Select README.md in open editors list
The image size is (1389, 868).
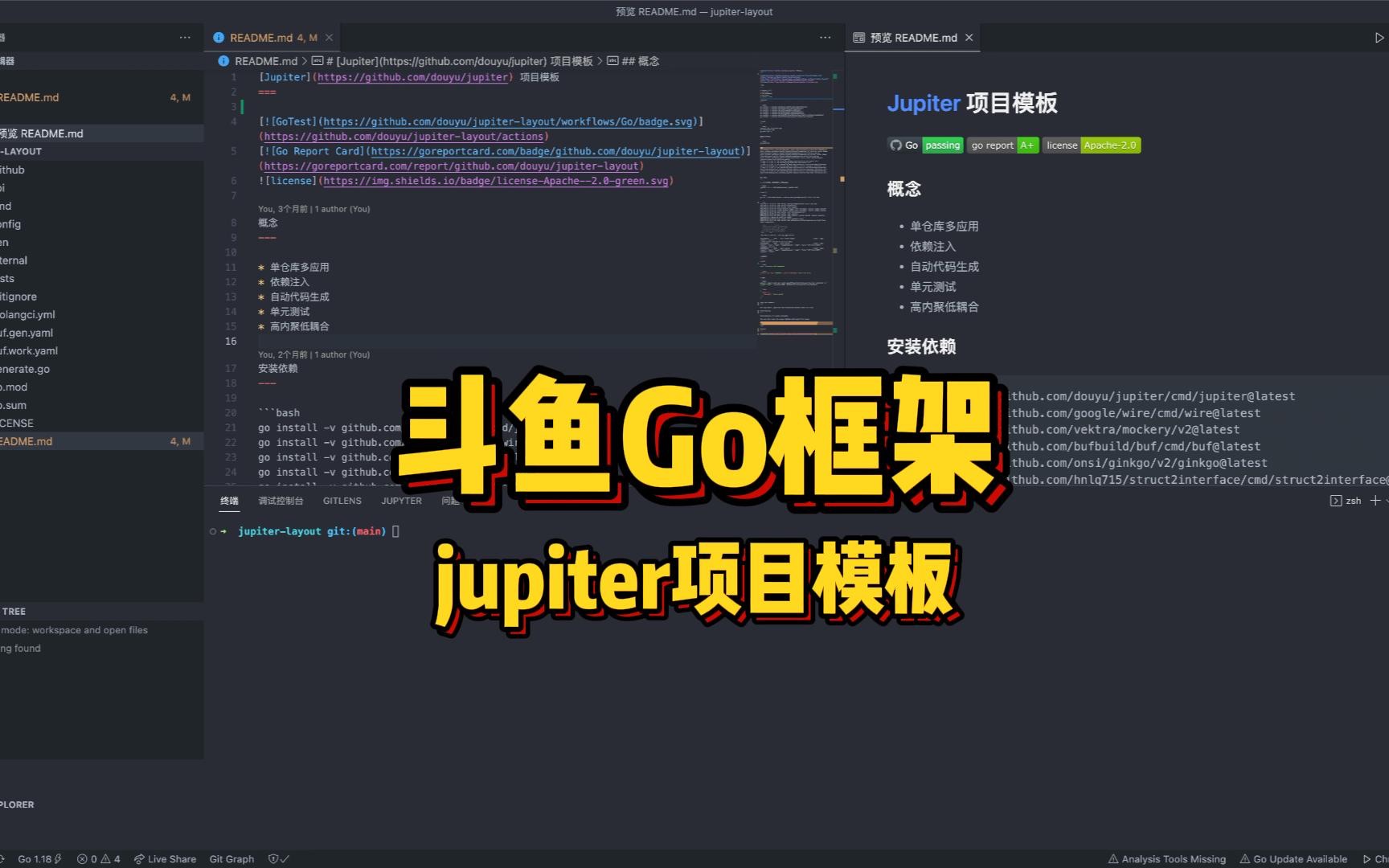101,97
